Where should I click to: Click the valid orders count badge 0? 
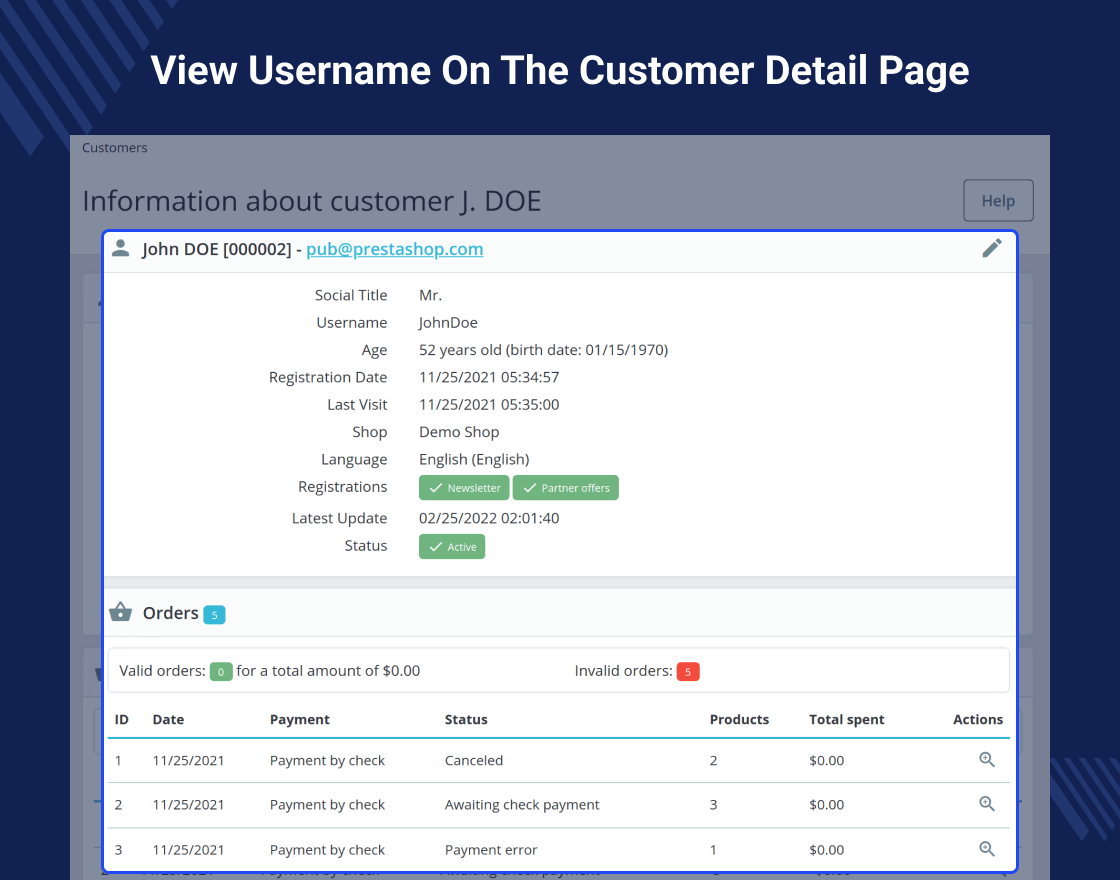[221, 672]
